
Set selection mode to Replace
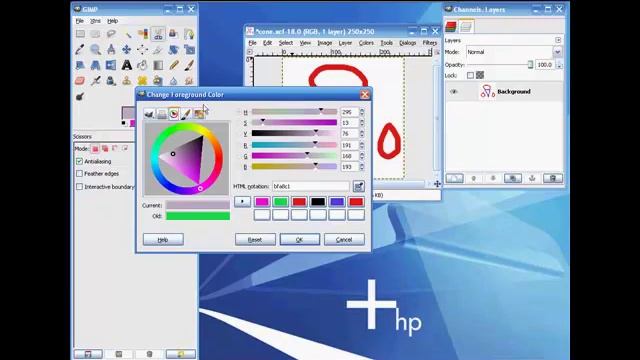click(95, 149)
